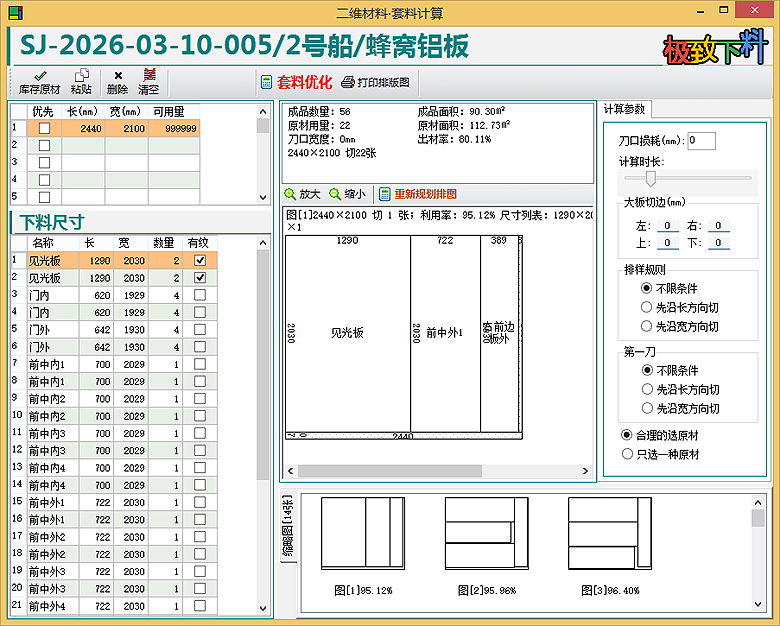Click raw material width cell 2100
Screen dimensions: 780x626
click(x=126, y=128)
